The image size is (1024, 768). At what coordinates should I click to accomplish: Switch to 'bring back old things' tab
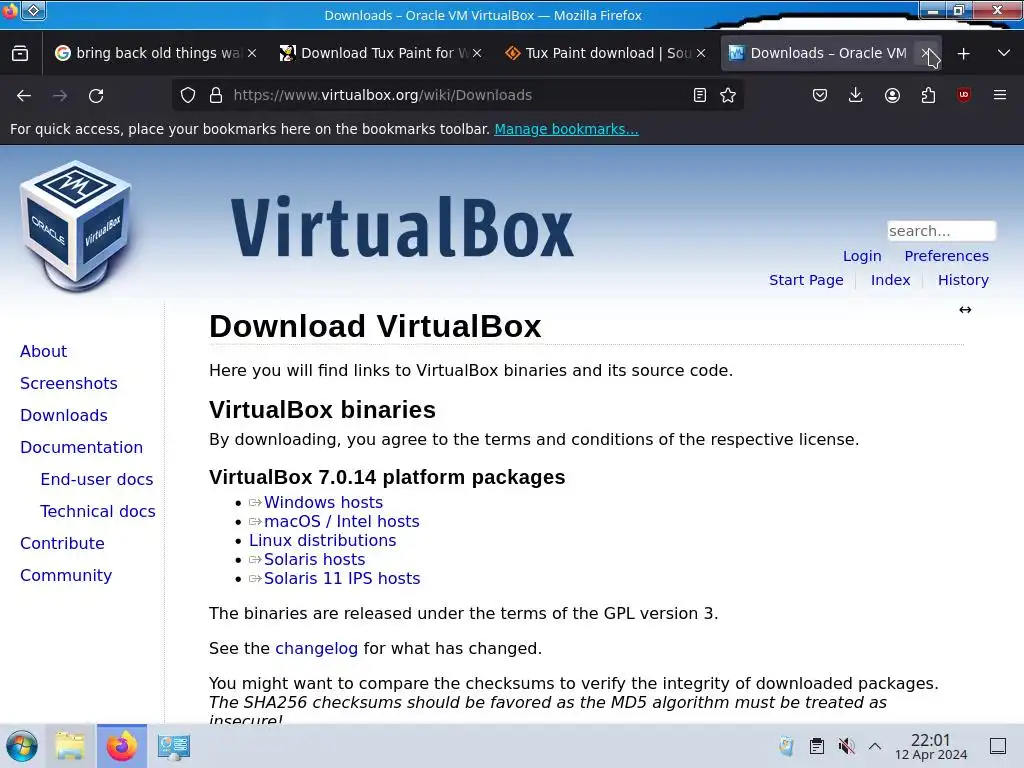(x=156, y=54)
